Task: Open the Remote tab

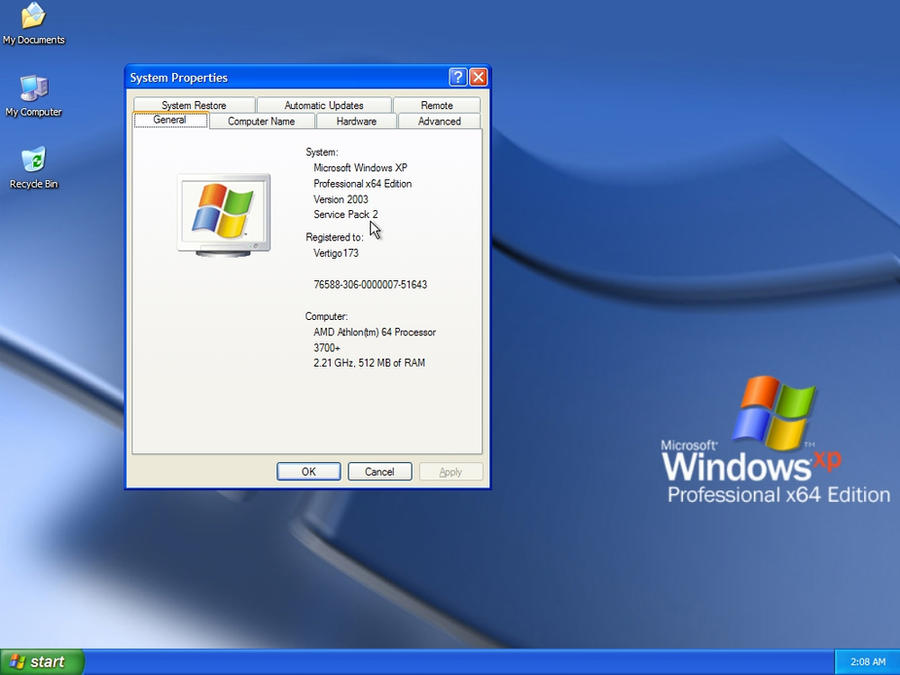Action: (x=437, y=105)
